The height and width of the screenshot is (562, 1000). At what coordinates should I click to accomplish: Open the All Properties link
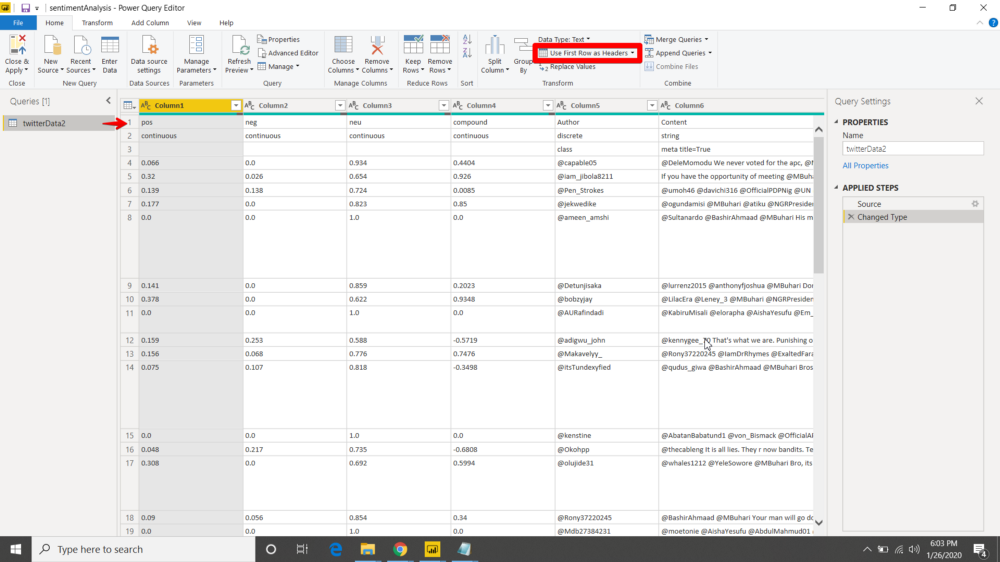865,166
